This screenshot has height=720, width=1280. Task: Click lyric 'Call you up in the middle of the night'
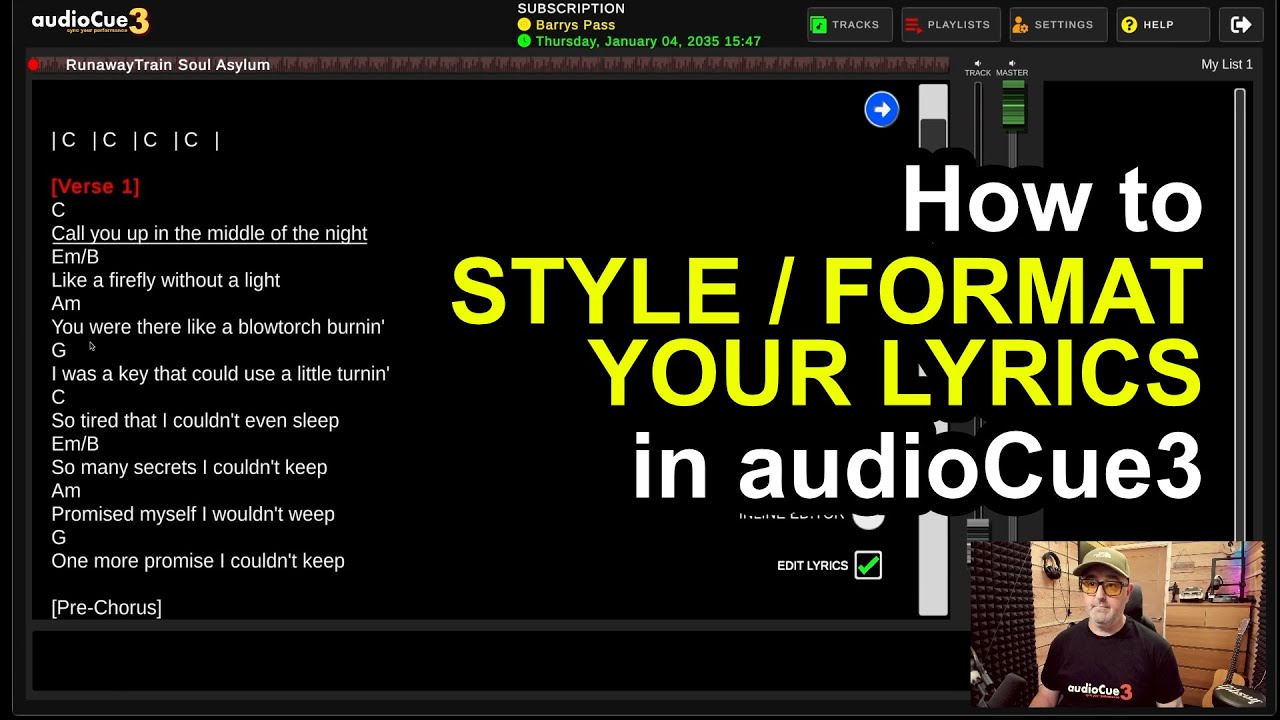click(x=209, y=233)
